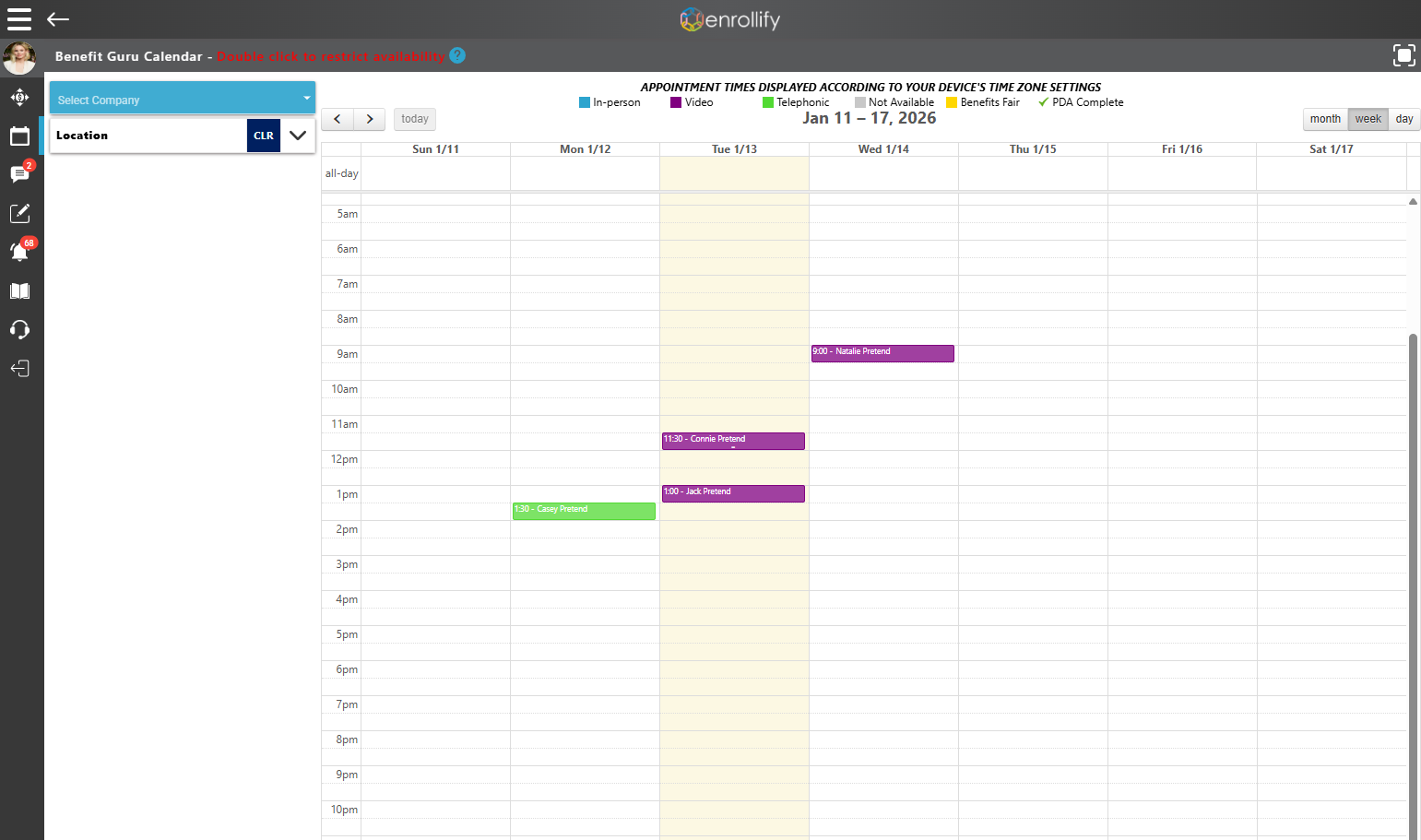Open the Select Company dropdown

[x=183, y=98]
